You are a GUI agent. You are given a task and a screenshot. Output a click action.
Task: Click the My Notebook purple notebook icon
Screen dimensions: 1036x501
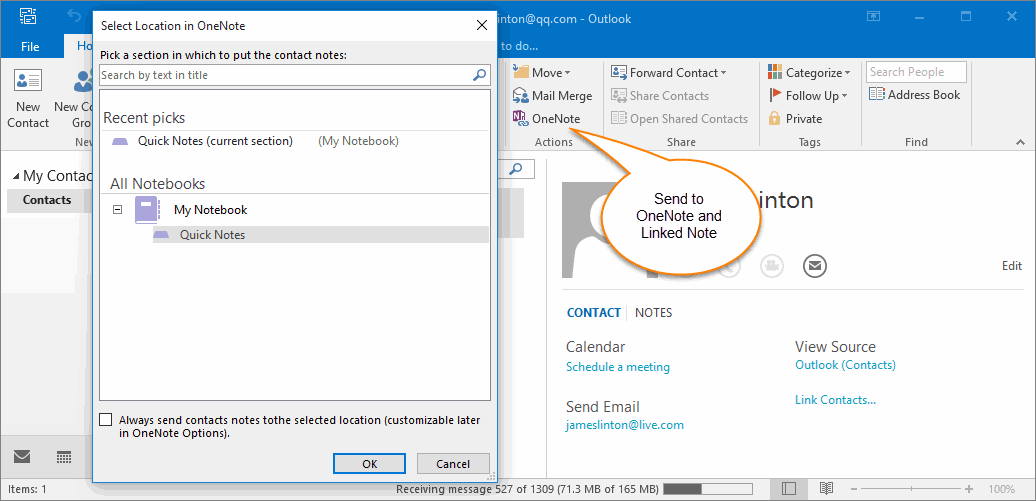(147, 210)
